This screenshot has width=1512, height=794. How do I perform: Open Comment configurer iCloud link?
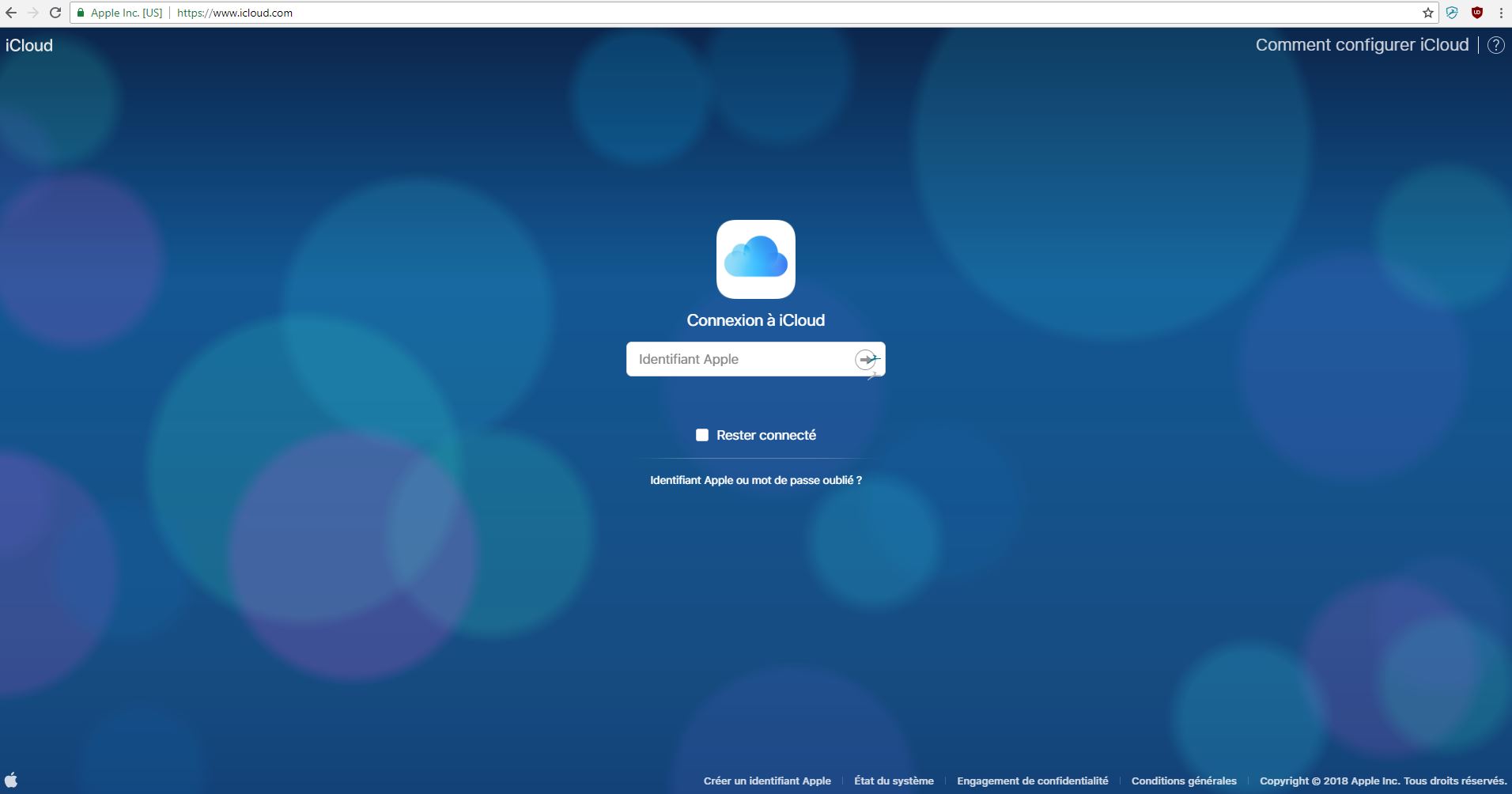1362,45
